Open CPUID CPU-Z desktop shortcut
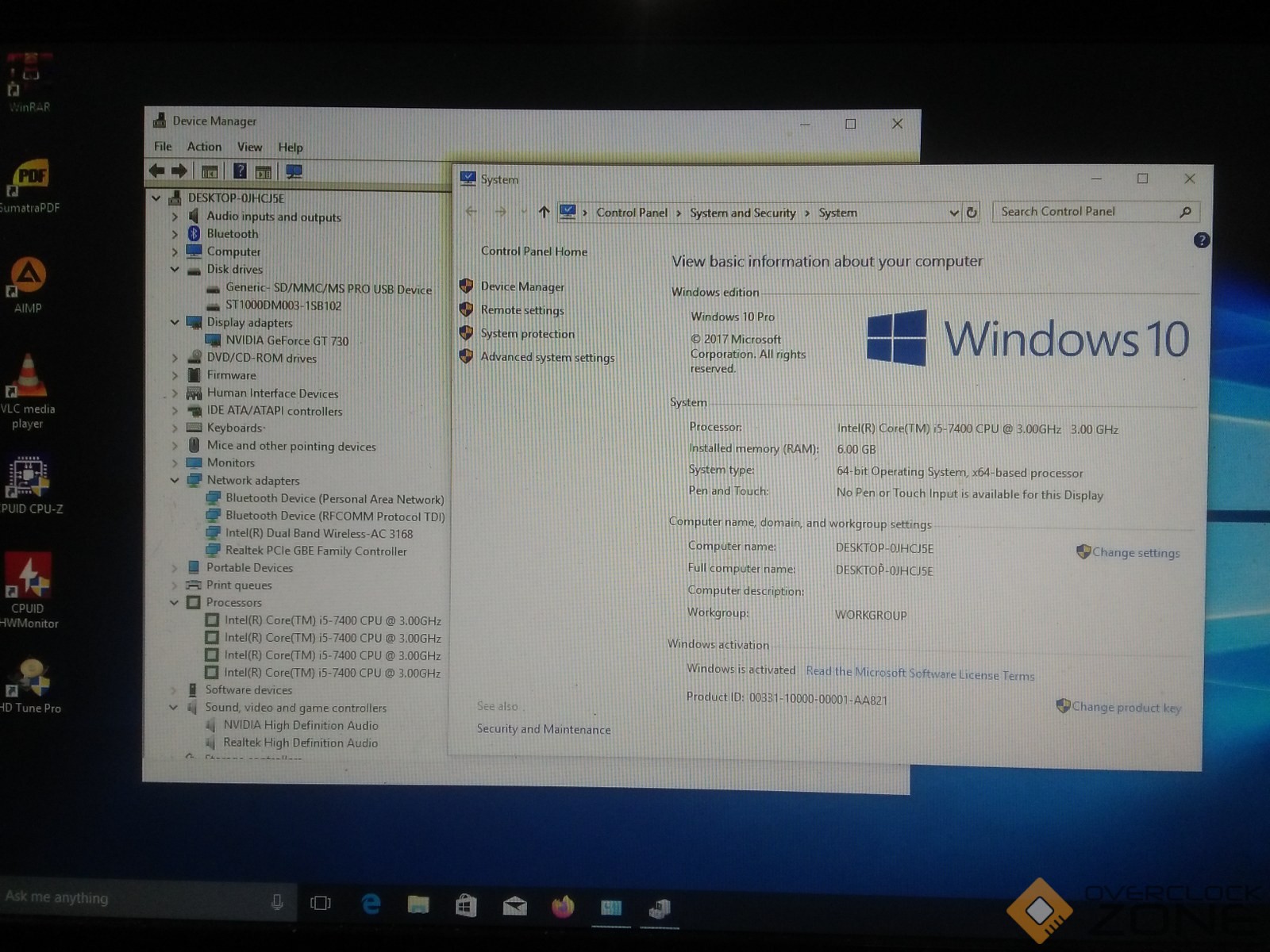The image size is (1270, 952). coord(29,485)
